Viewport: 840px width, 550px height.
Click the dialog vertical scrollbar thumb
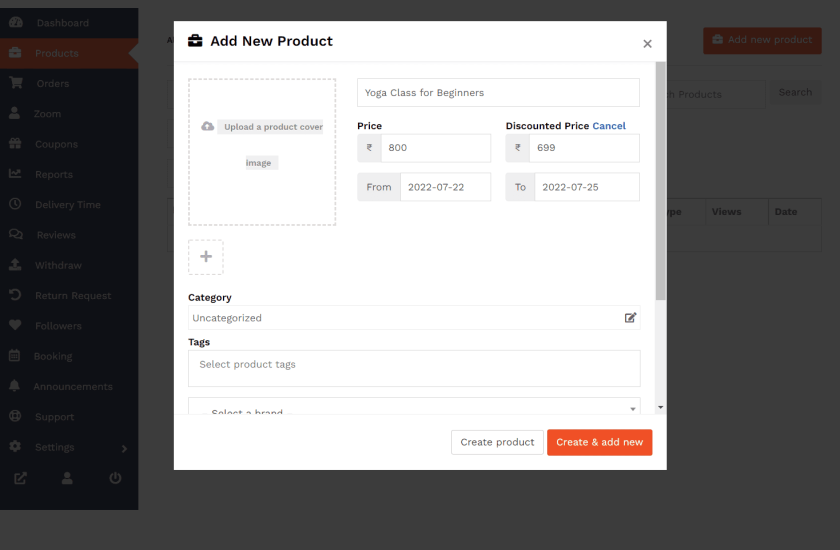pos(661,180)
